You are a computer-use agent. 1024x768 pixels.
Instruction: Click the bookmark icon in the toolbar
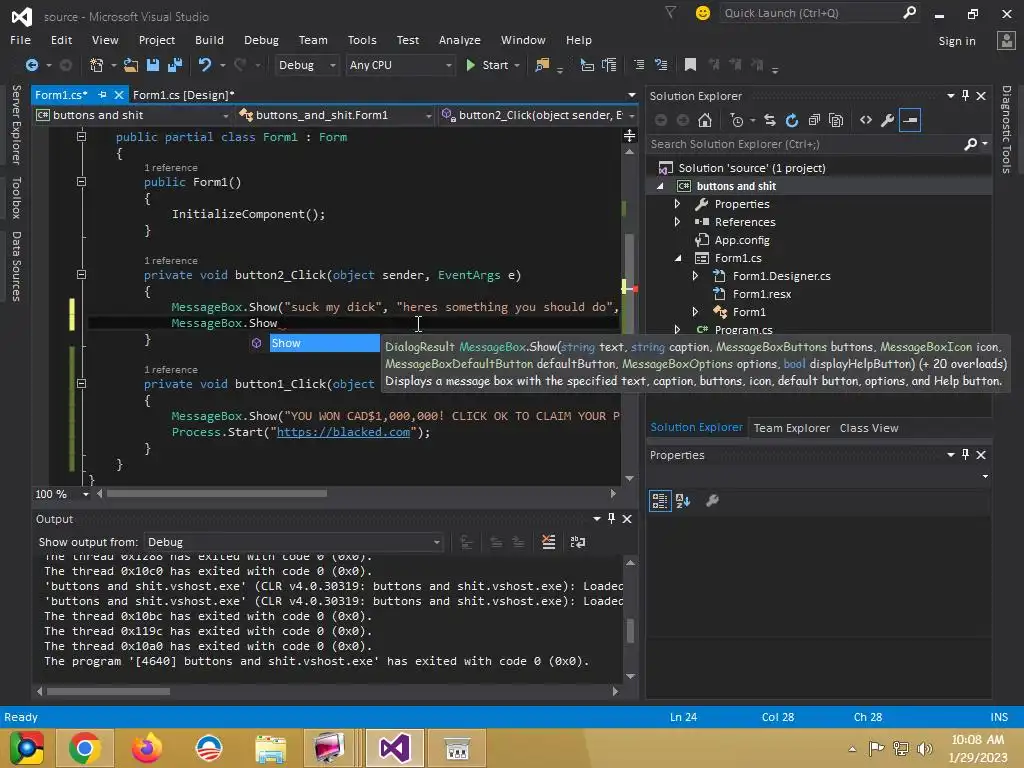coord(690,65)
